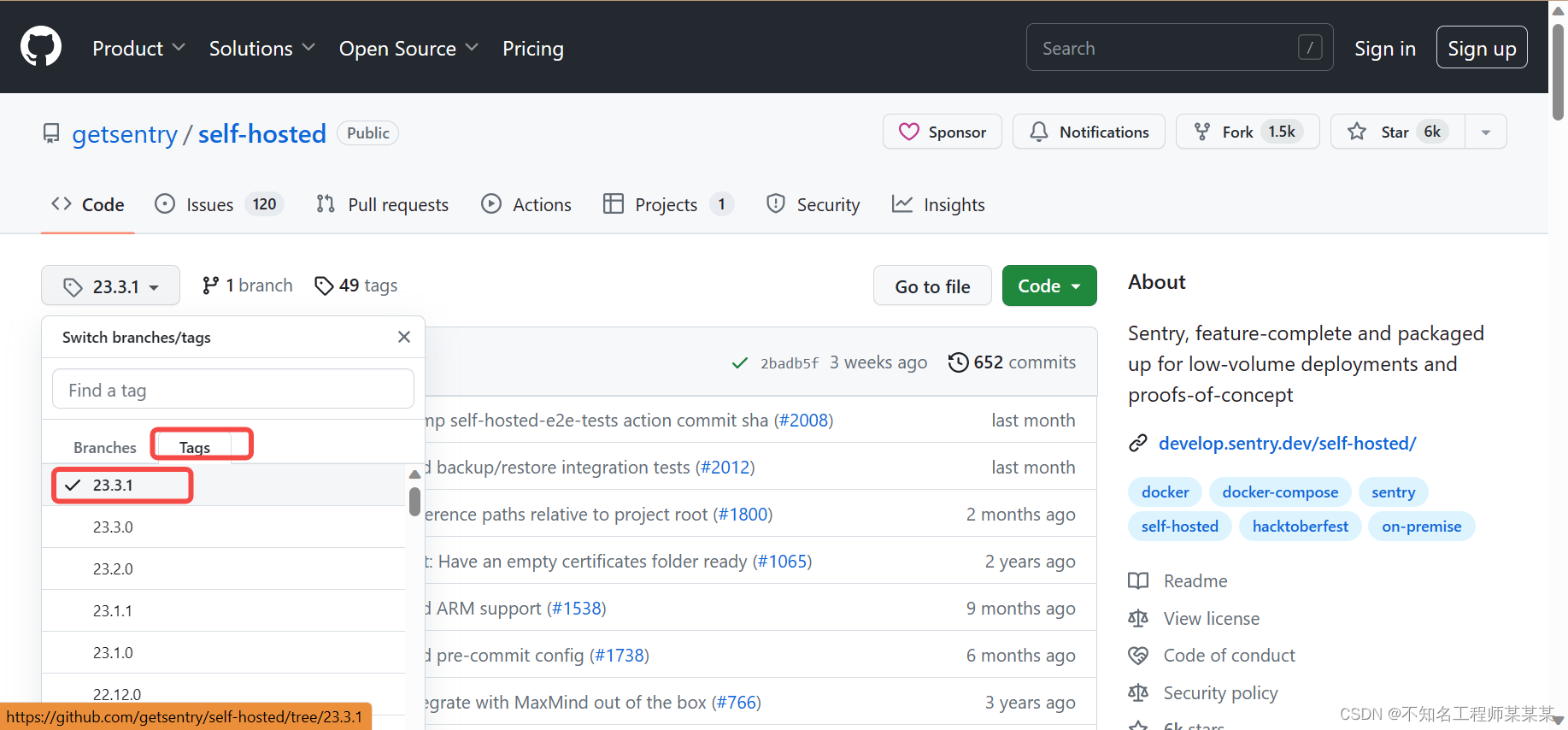Open pull request #1065
1568x730 pixels.
pos(782,562)
